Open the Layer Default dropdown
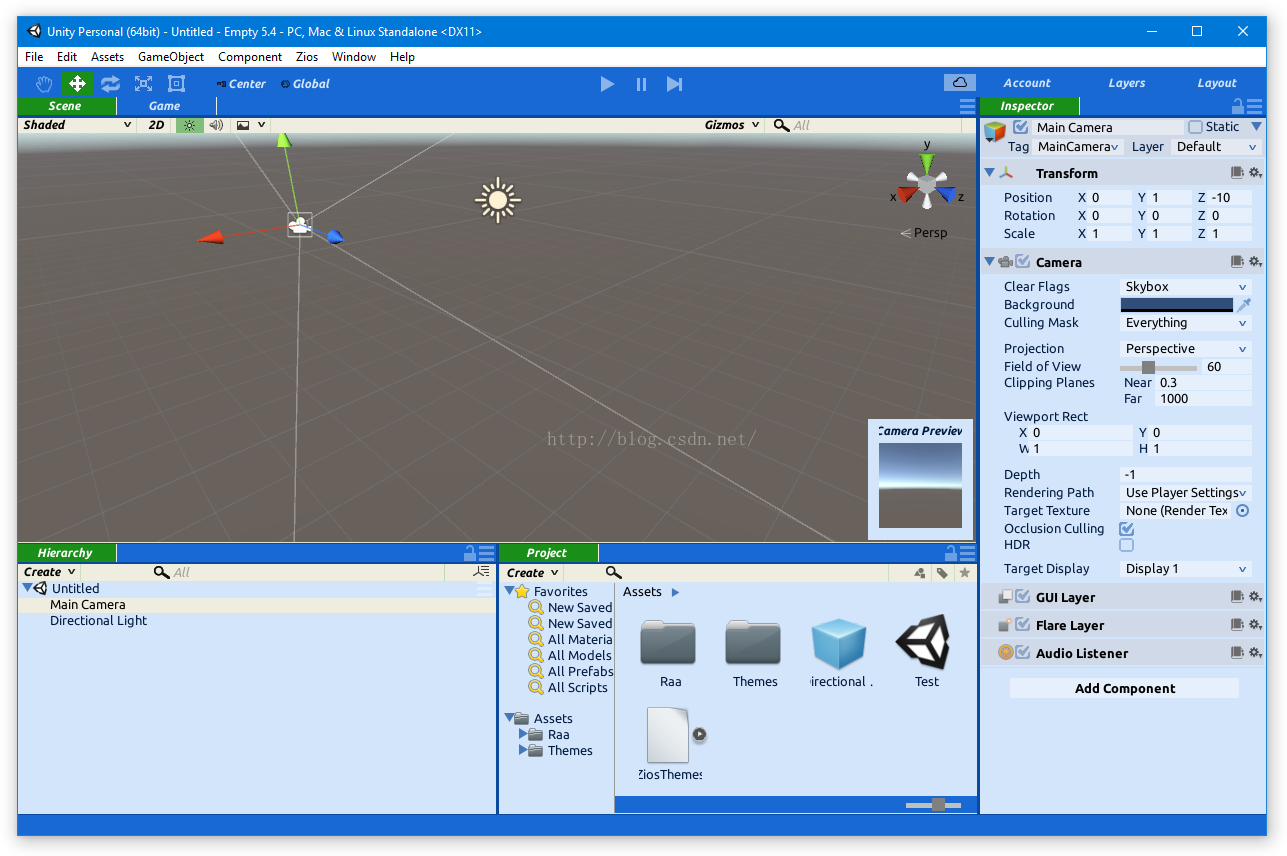This screenshot has width=1287, height=856. (x=1215, y=147)
